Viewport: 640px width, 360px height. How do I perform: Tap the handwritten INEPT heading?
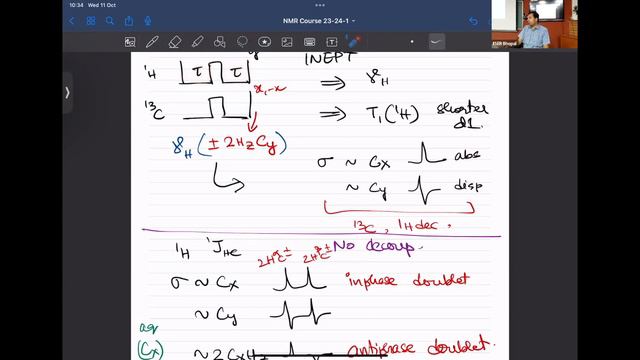(x=330, y=58)
